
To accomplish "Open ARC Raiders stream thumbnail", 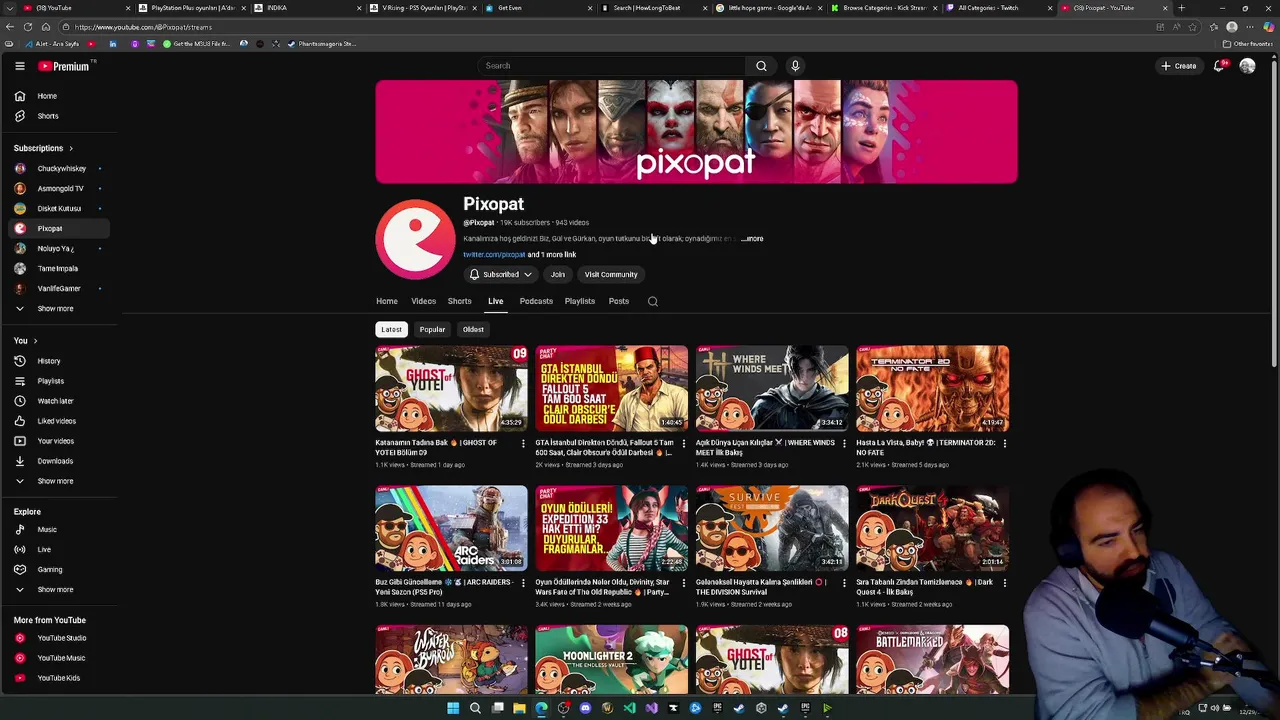I will point(451,528).
